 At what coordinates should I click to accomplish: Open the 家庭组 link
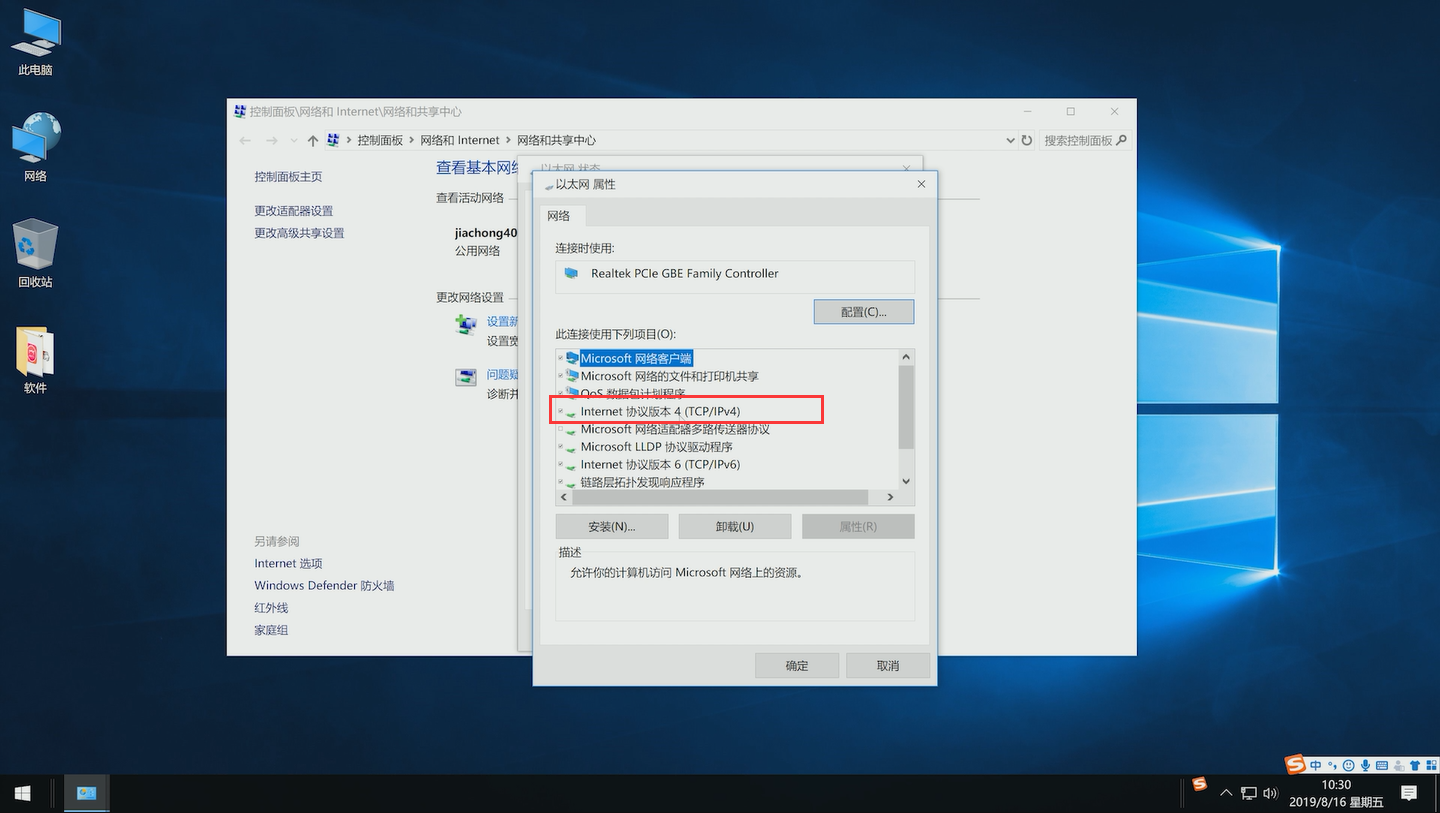(271, 630)
